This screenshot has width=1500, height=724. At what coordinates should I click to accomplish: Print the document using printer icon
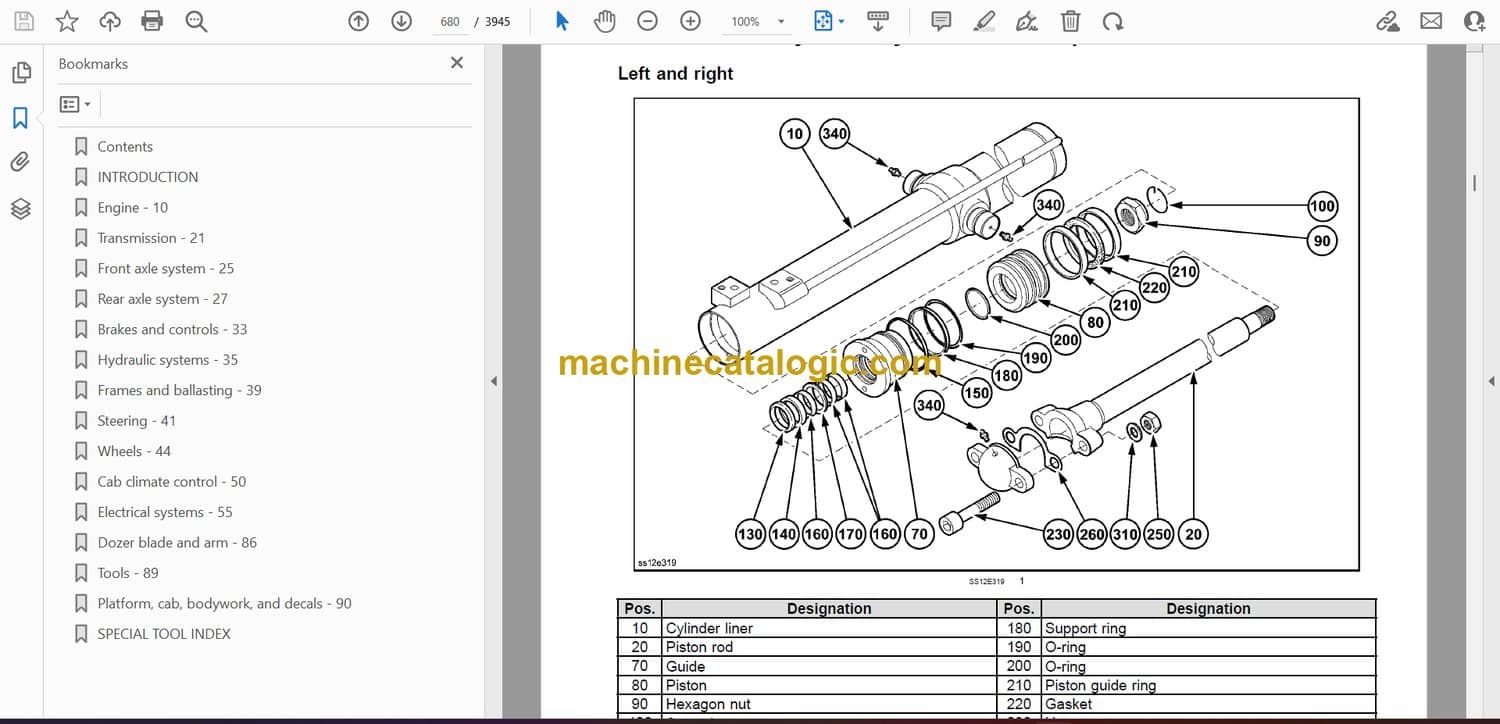pyautogui.click(x=152, y=21)
